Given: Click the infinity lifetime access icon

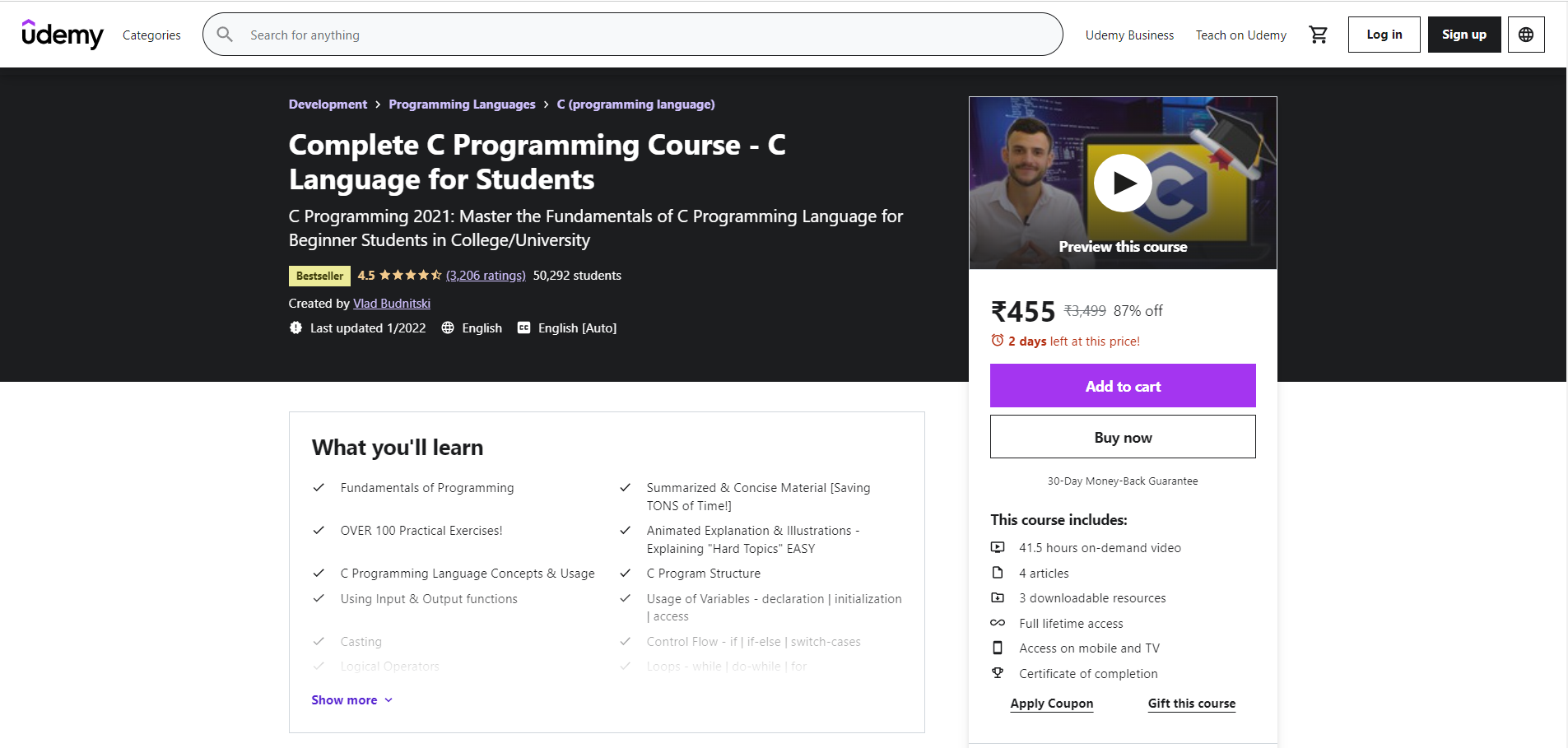Looking at the screenshot, I should (x=998, y=623).
